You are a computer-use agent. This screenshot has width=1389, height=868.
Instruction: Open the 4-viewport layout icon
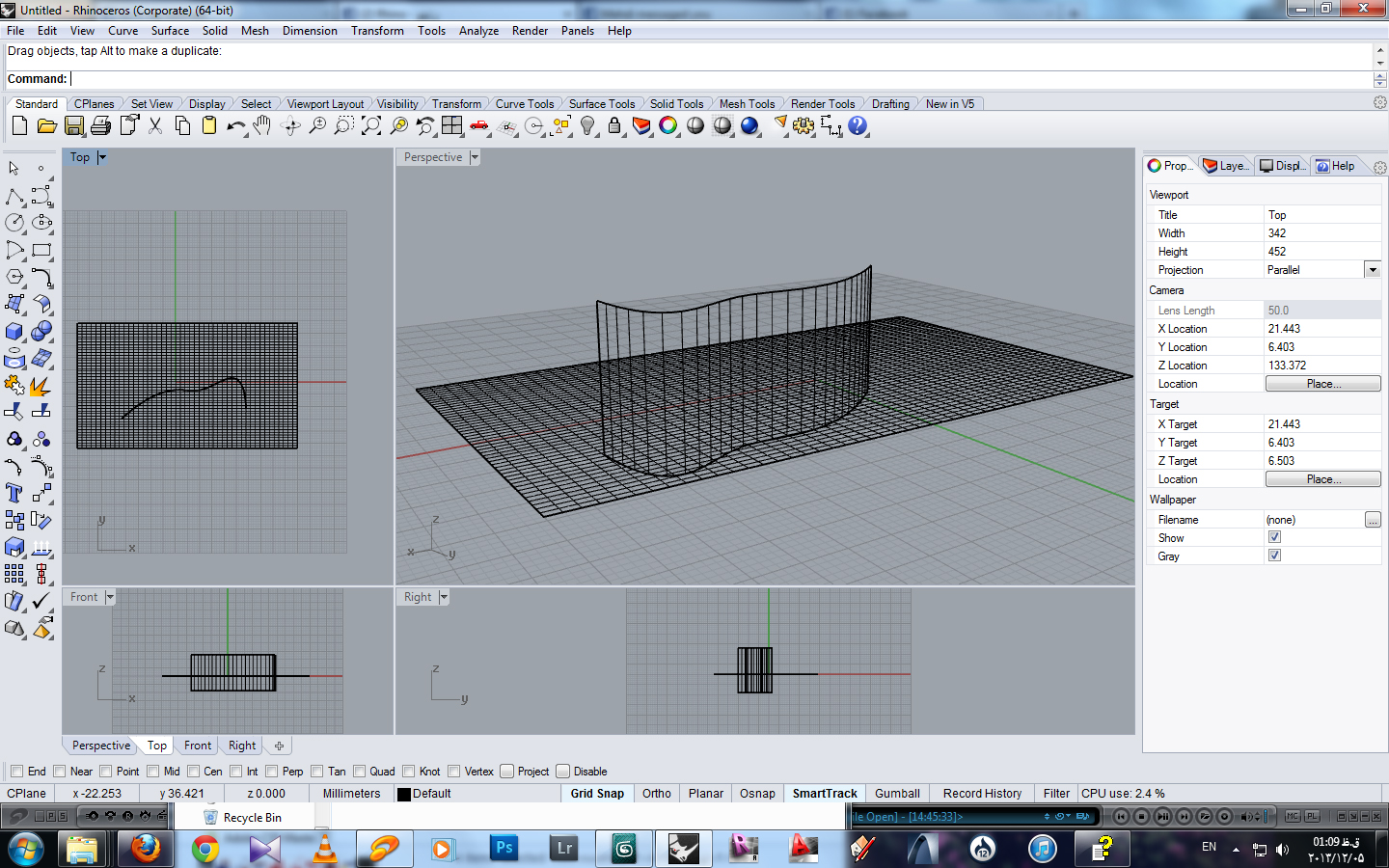451,125
